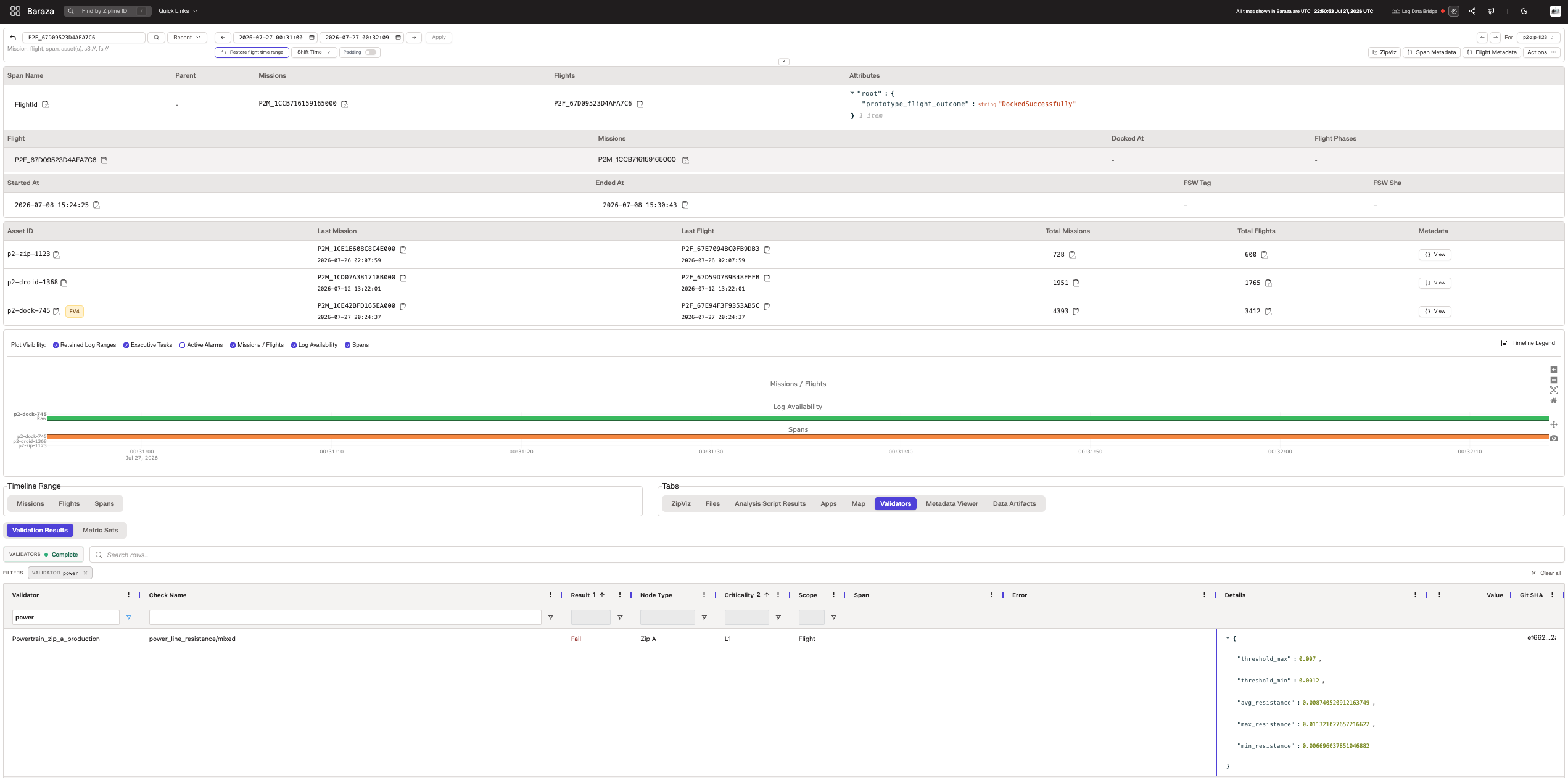Open the Shift Time dropdown
Image resolution: width=1568 pixels, height=778 pixels.
tap(314, 52)
